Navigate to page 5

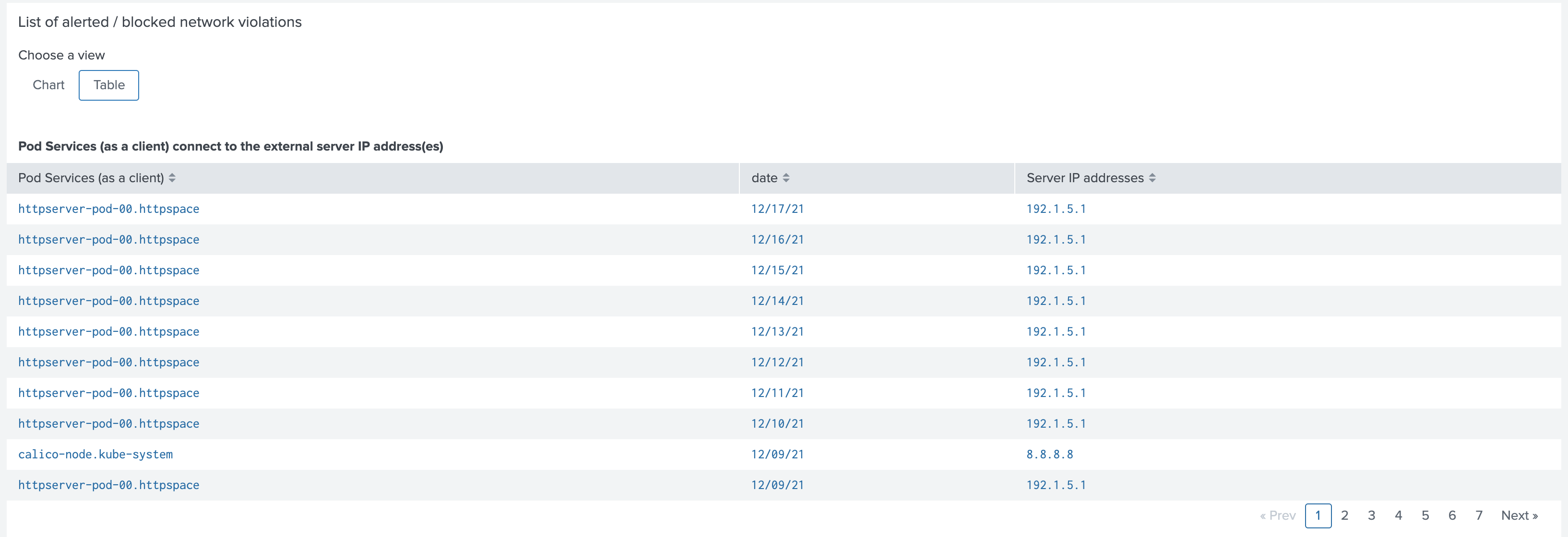[x=1425, y=515]
